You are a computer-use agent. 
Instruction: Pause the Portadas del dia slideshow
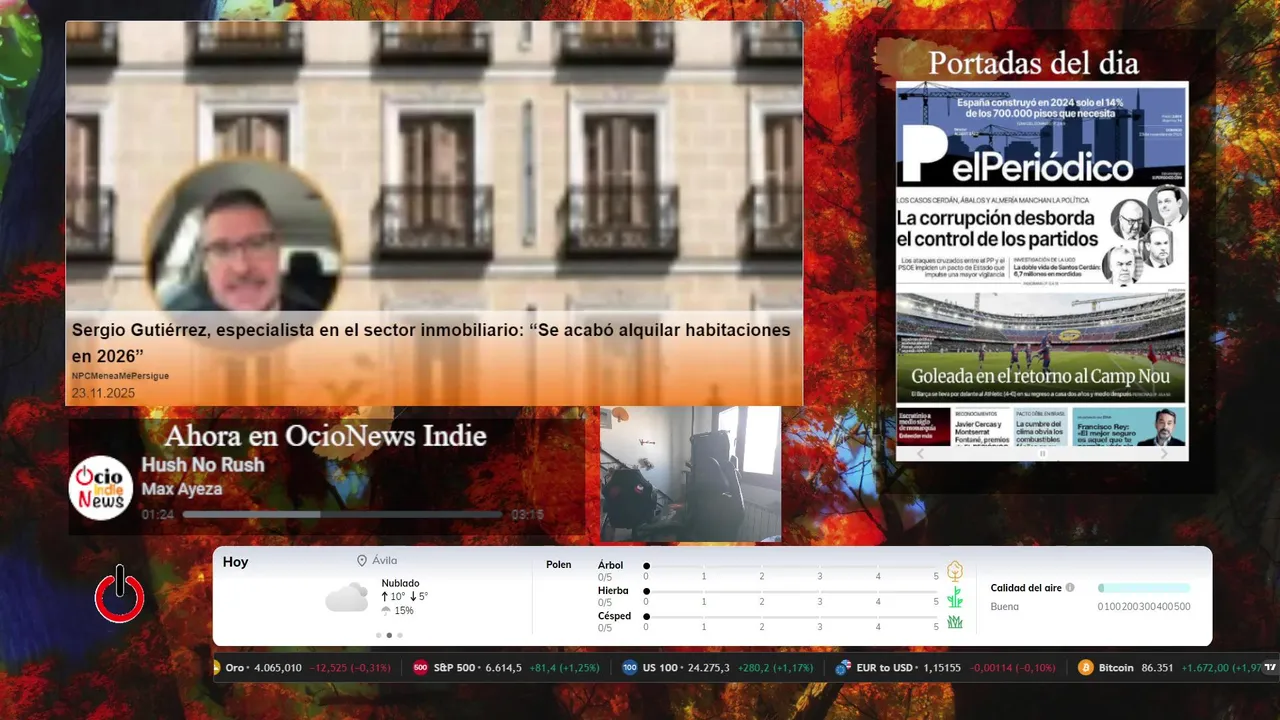(1042, 453)
